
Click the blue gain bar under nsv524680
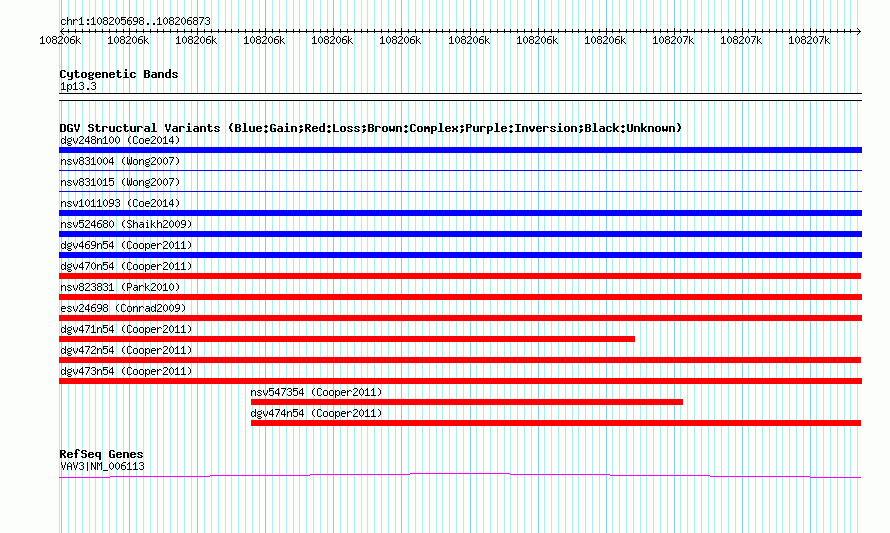(x=460, y=234)
